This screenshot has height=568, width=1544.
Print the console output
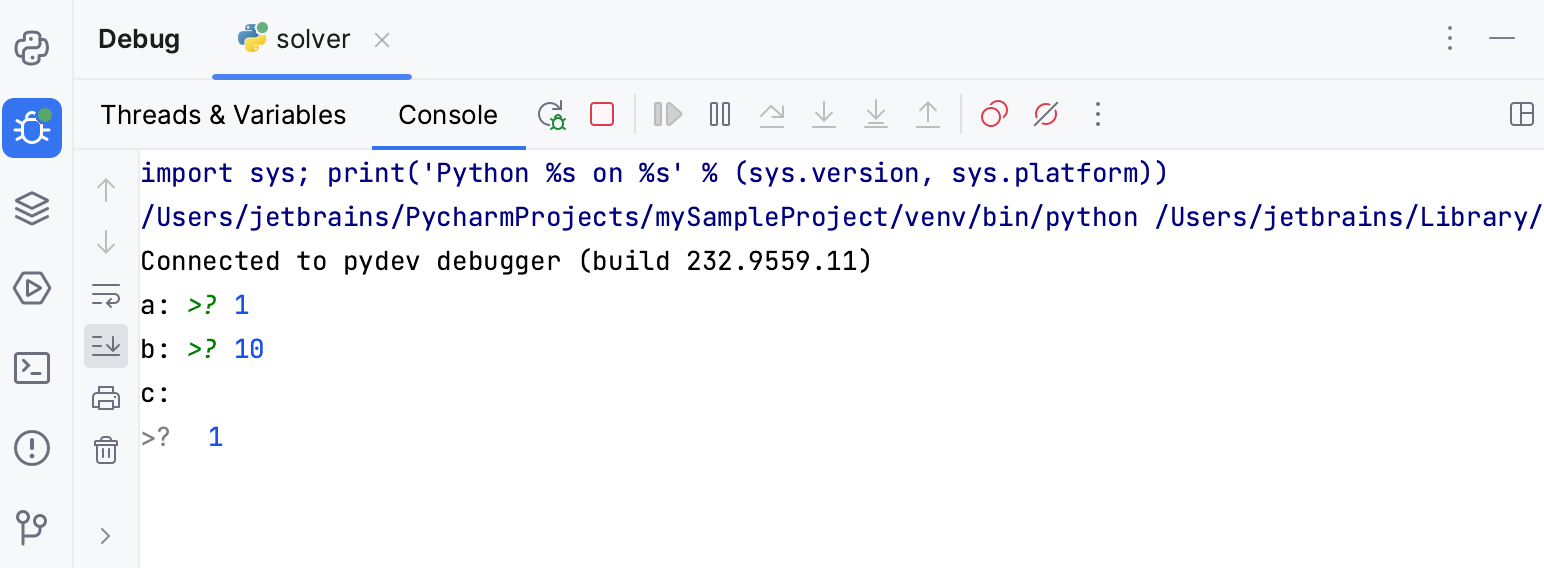tap(105, 398)
